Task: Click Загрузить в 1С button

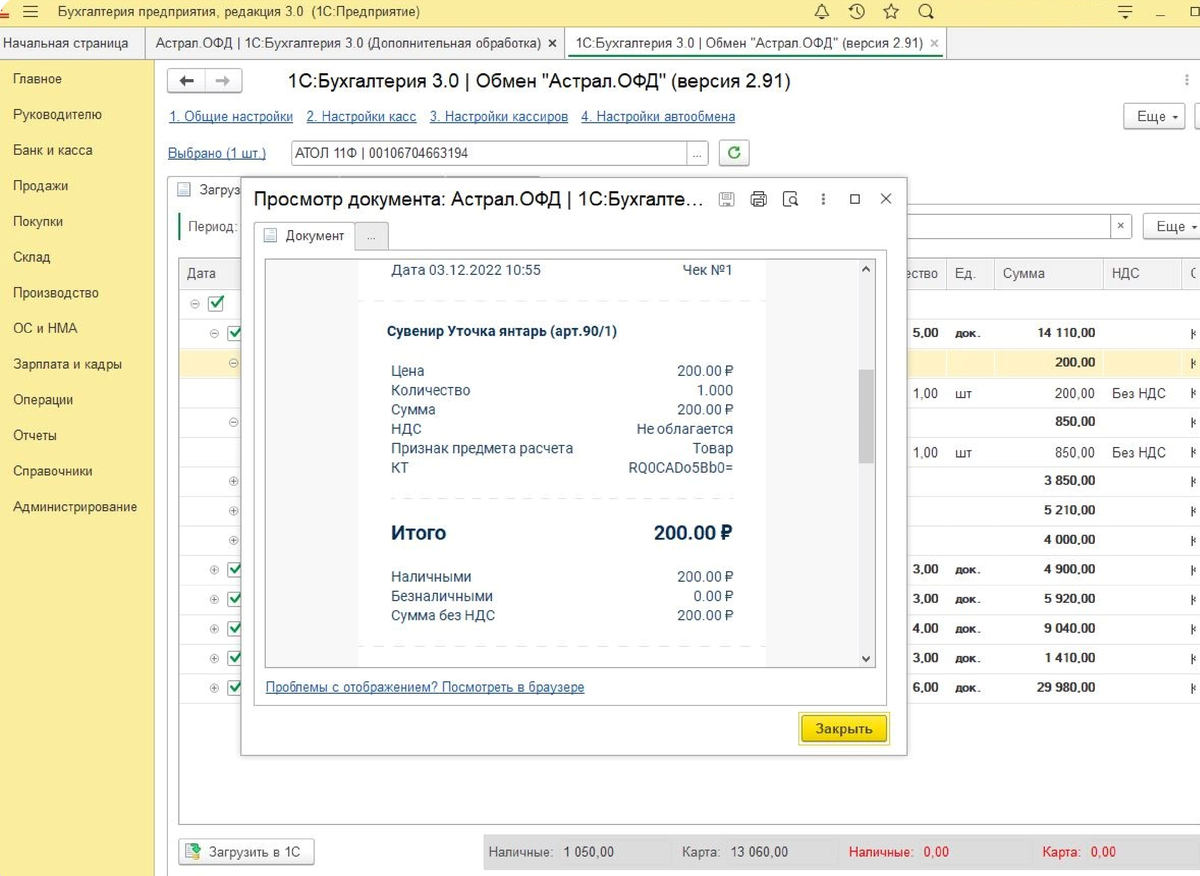Action: (247, 852)
